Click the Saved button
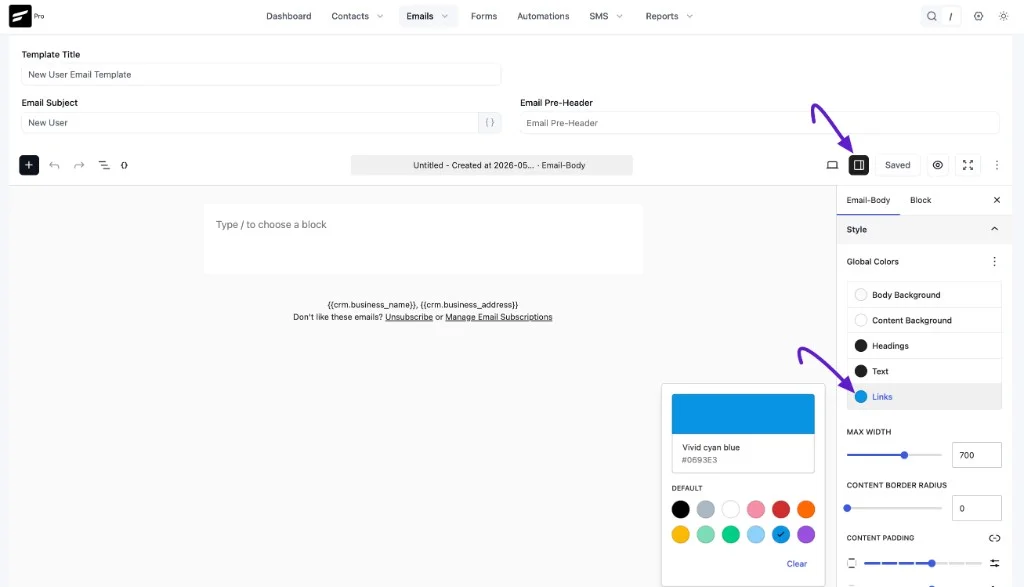1024x587 pixels. coord(897,165)
